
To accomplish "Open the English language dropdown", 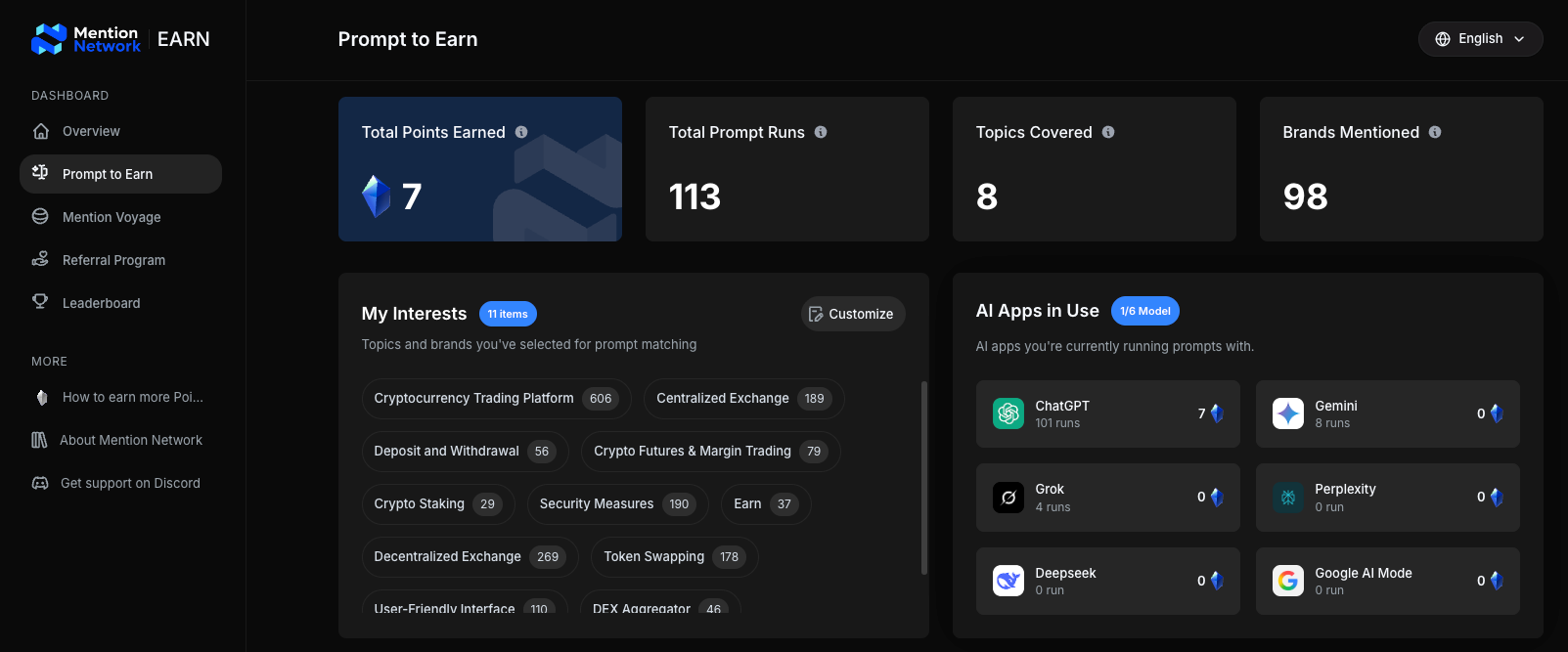I will [1480, 39].
